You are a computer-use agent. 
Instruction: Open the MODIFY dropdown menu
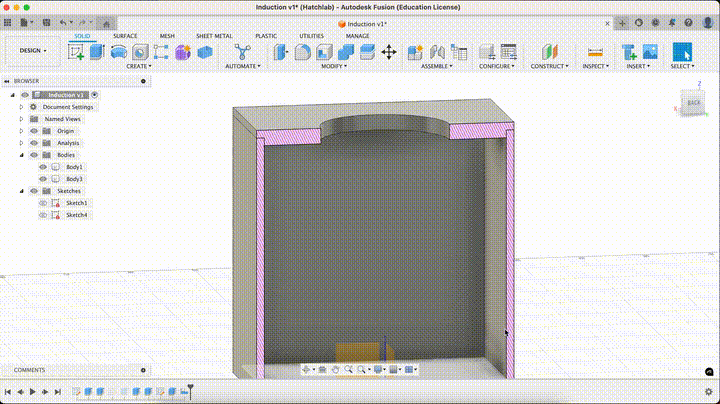click(334, 67)
